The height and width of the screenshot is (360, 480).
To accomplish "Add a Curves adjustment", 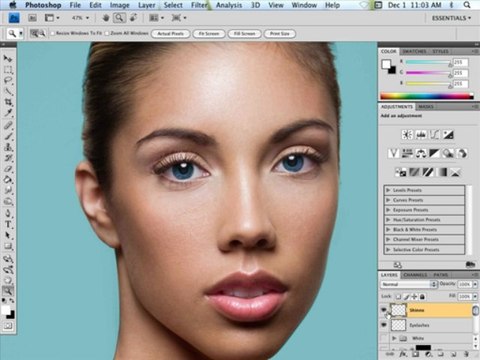I will coord(435,135).
